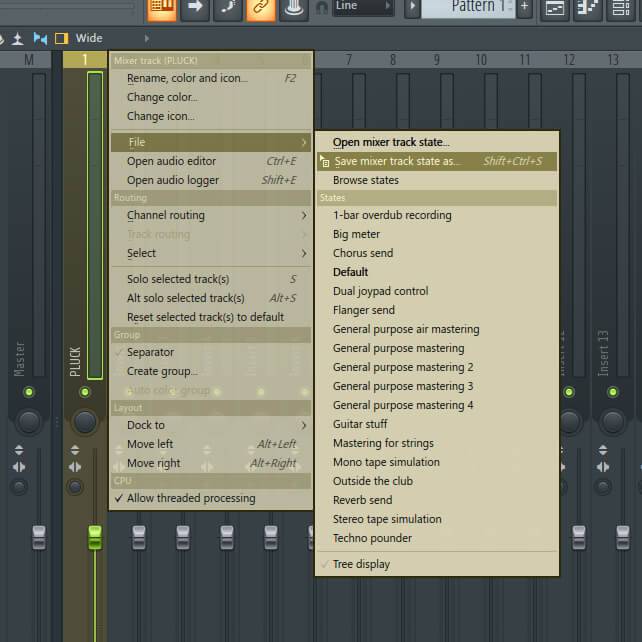Click Open mixer track state entry
Viewport: 642px width, 642px height.
tap(391, 142)
